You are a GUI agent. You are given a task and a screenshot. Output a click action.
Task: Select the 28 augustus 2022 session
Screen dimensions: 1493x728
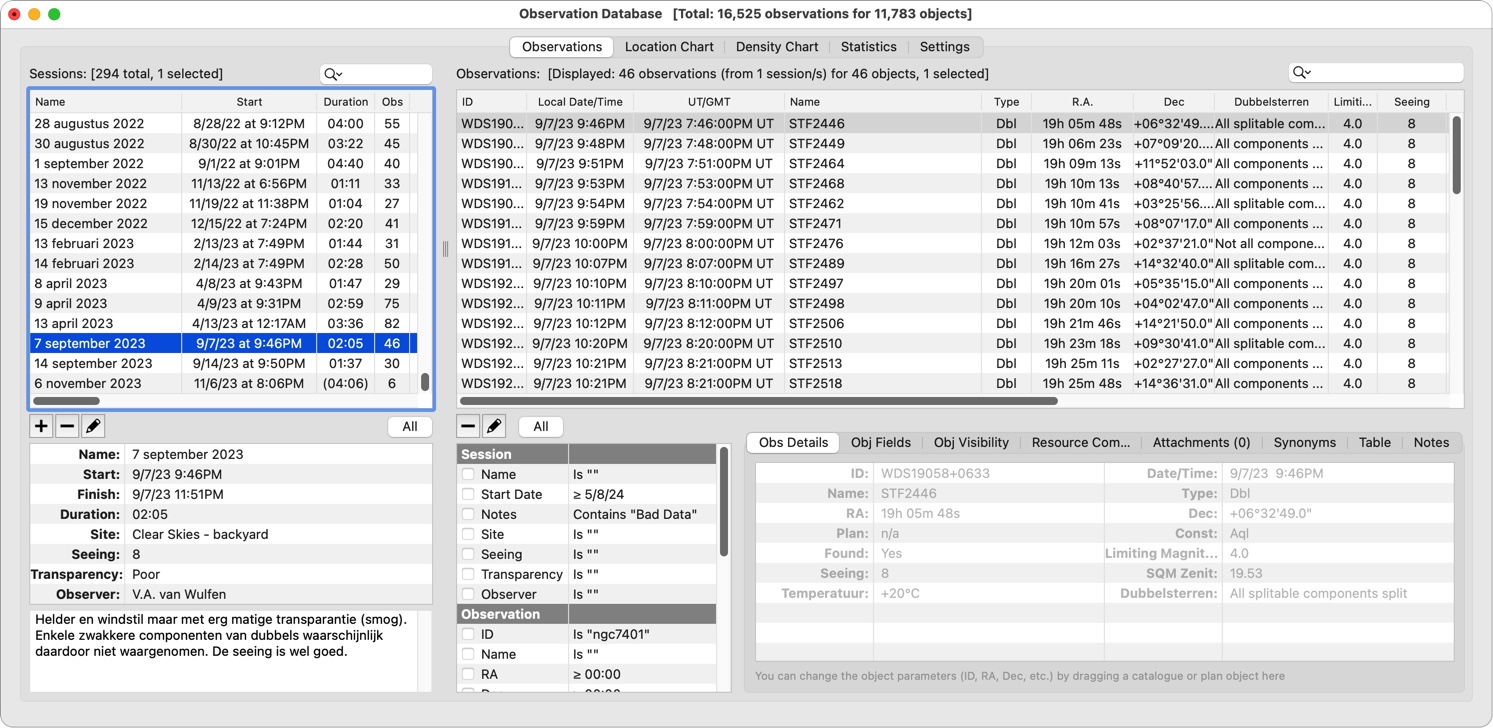224,123
